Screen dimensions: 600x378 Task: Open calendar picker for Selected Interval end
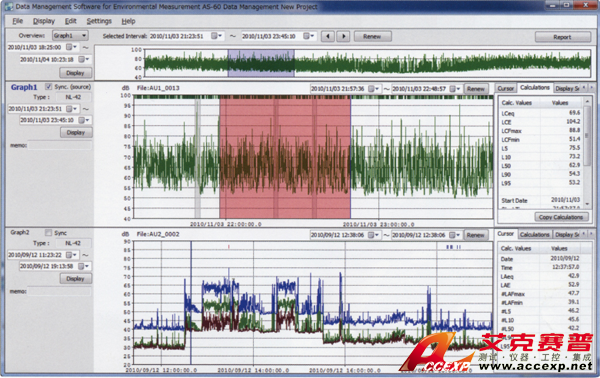point(309,36)
